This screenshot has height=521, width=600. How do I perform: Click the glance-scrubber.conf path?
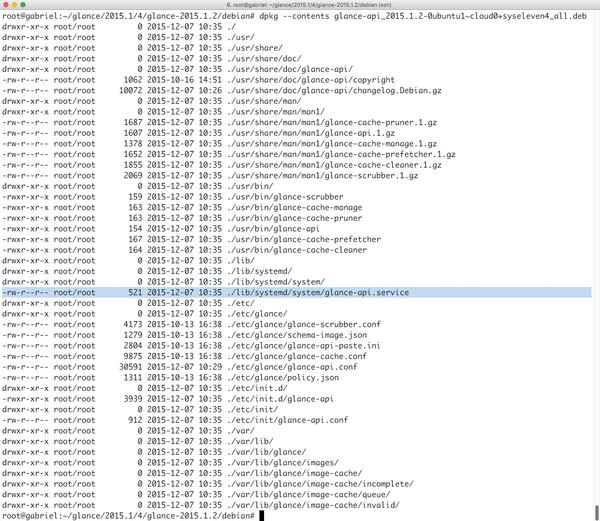pos(304,324)
